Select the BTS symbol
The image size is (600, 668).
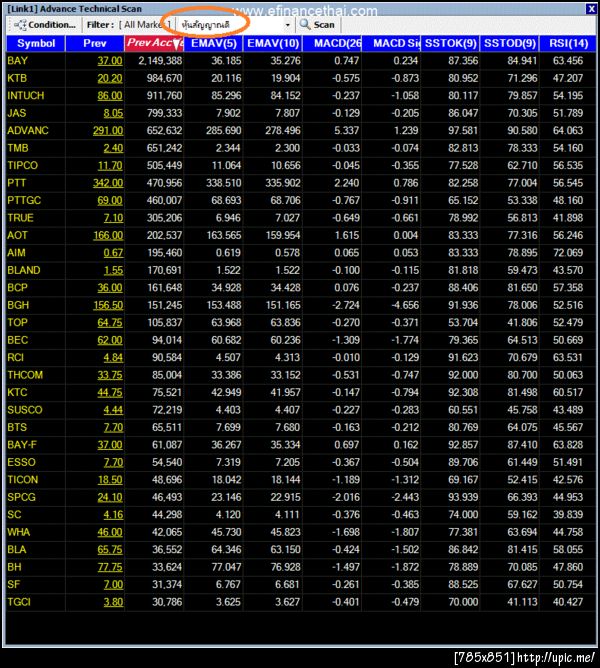coord(17,428)
